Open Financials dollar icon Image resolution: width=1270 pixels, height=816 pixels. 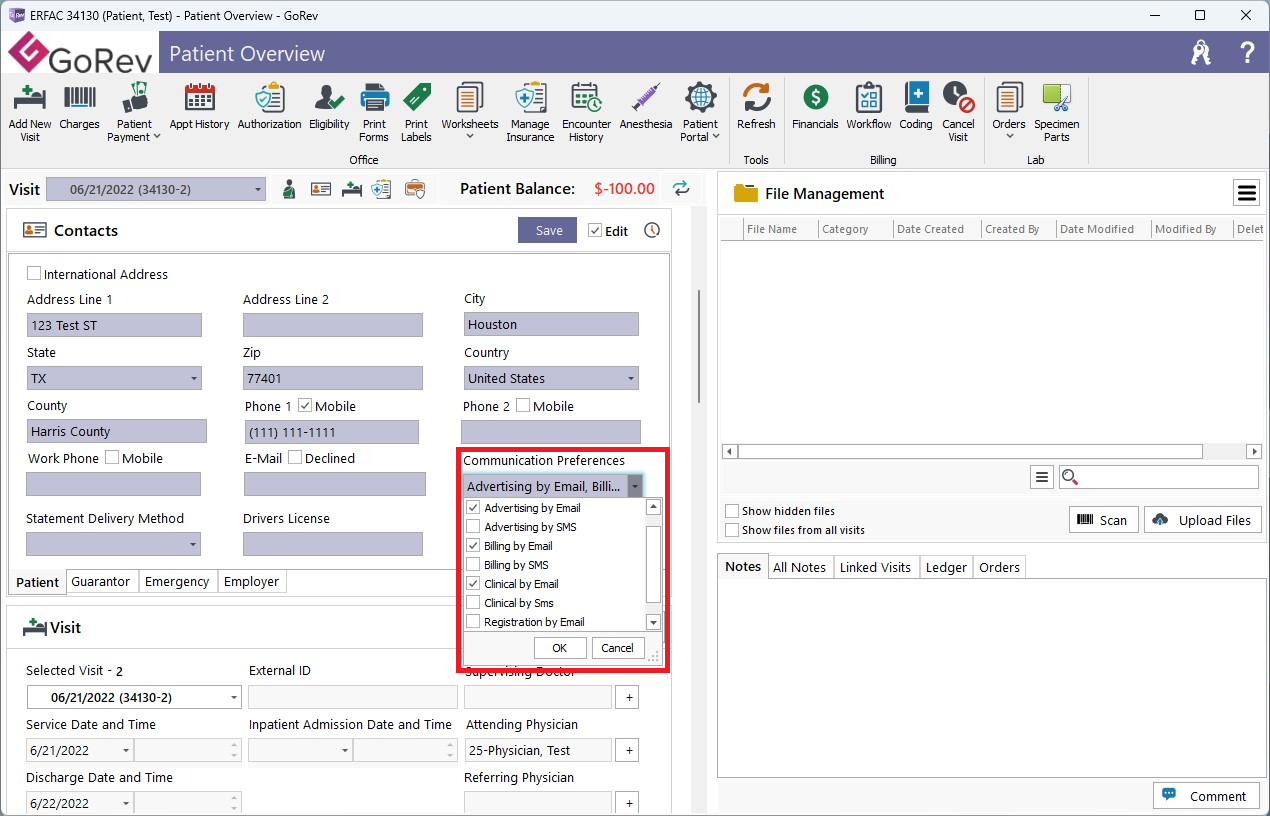[x=815, y=98]
